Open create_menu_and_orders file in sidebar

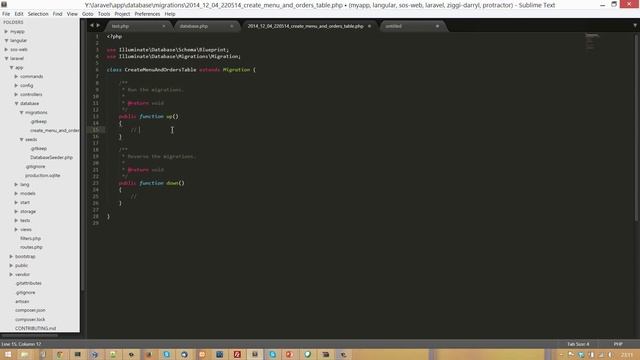(55, 130)
